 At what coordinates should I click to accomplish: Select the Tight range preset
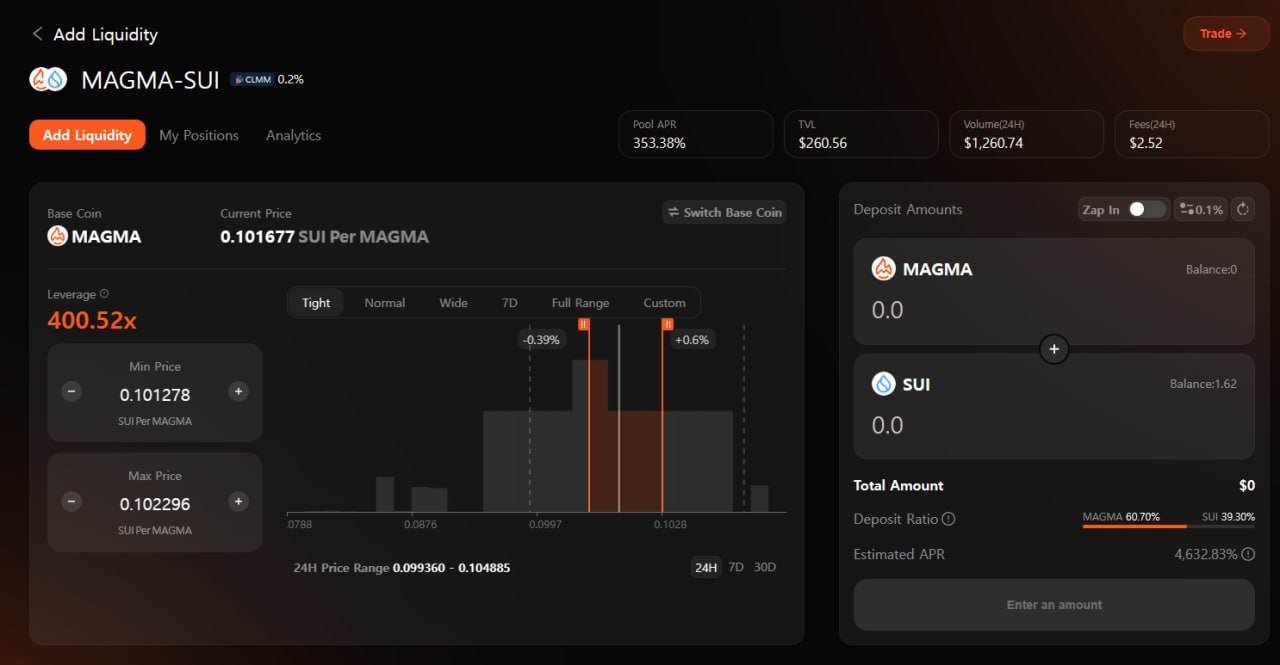tap(316, 303)
